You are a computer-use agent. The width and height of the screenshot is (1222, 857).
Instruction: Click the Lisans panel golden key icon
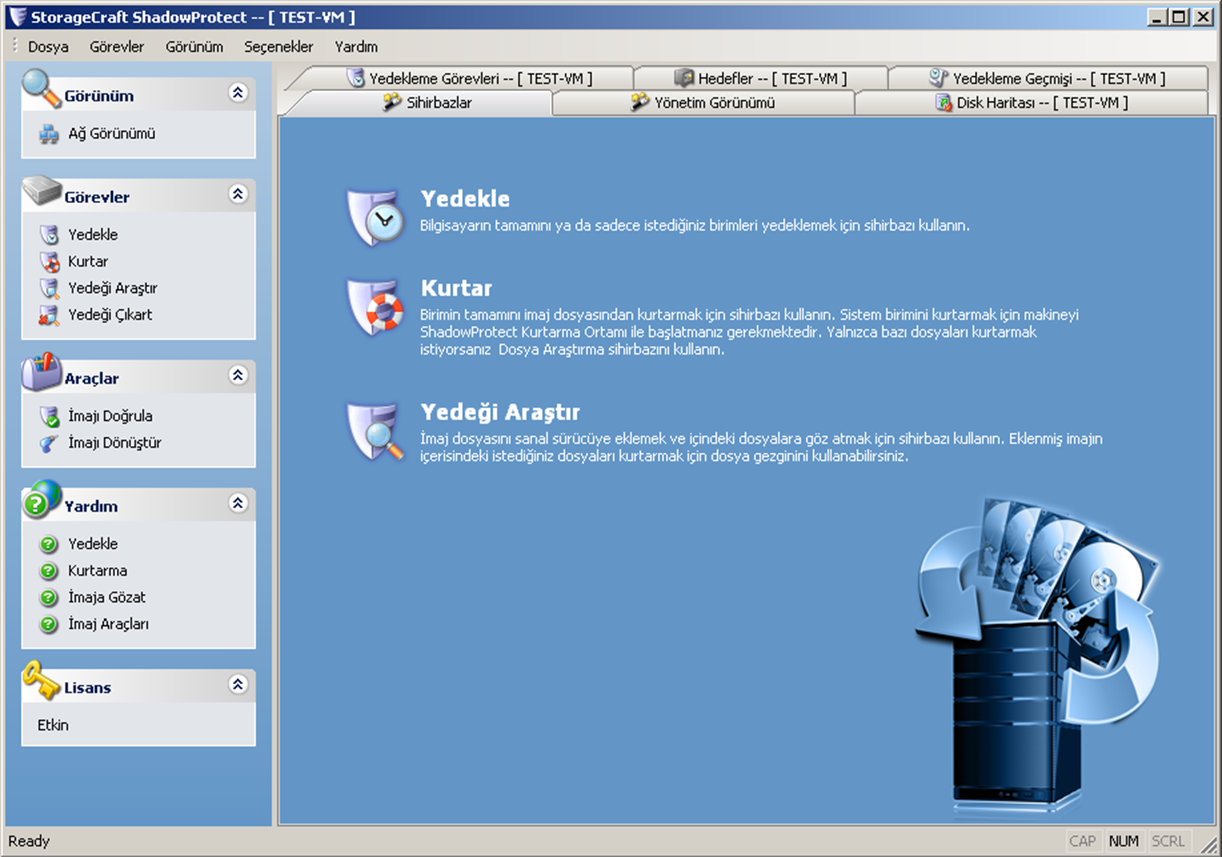(42, 680)
